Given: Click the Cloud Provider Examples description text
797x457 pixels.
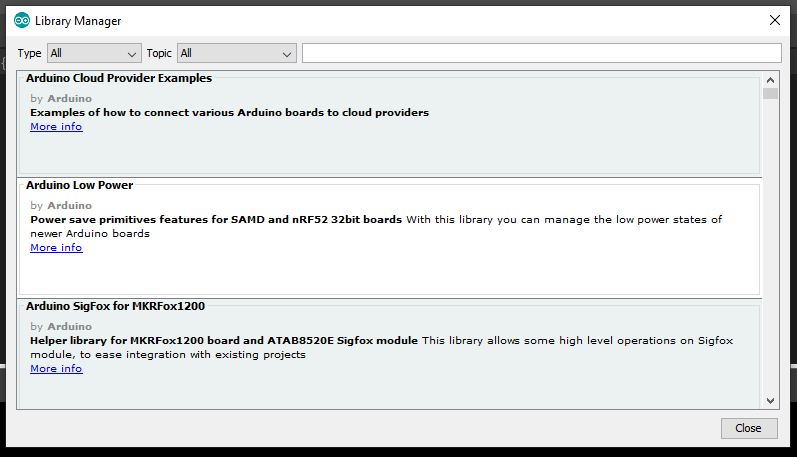Looking at the screenshot, I should [x=229, y=113].
